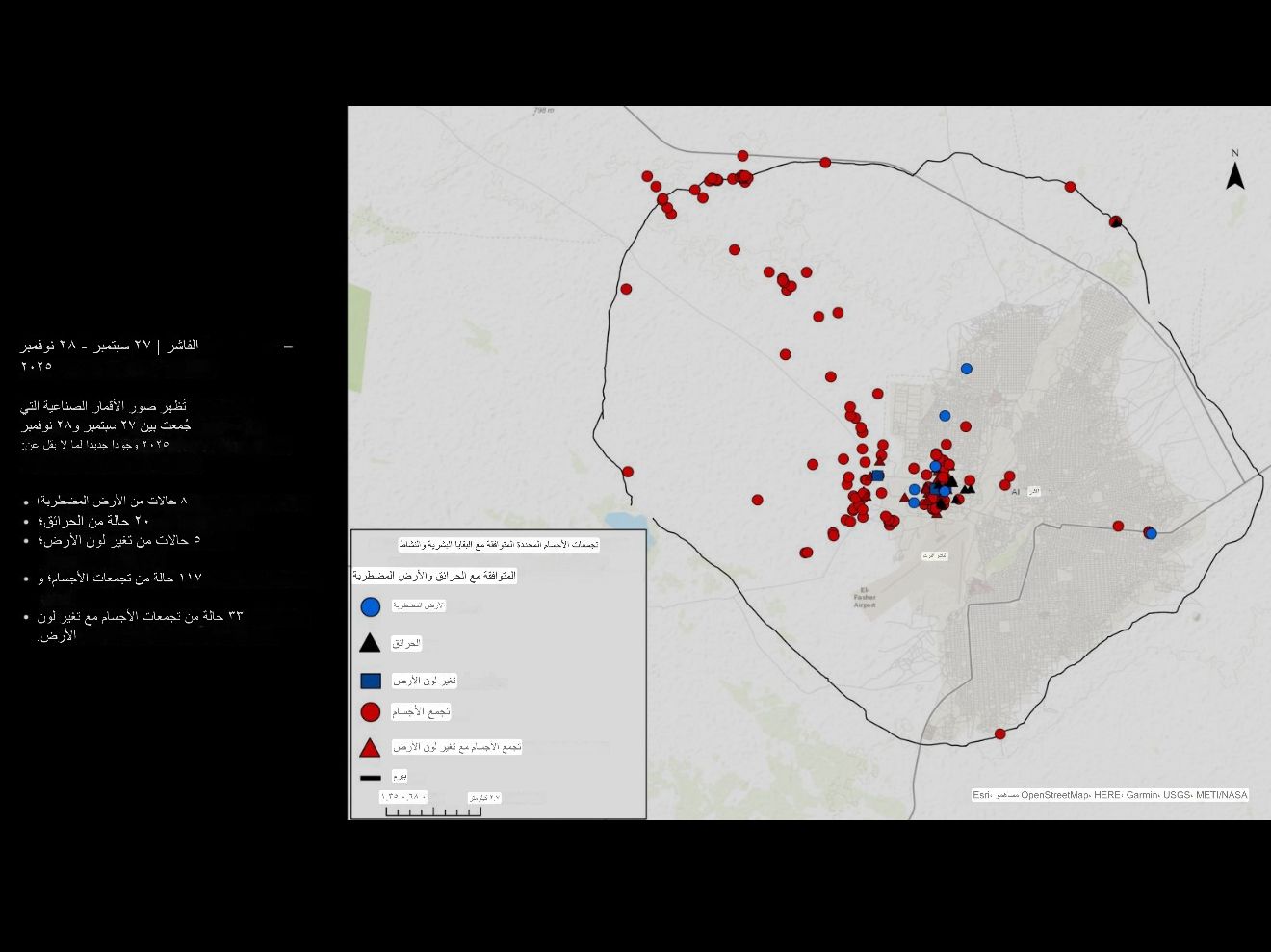
Task: Click the legend label الحرائق
Action: [406, 643]
